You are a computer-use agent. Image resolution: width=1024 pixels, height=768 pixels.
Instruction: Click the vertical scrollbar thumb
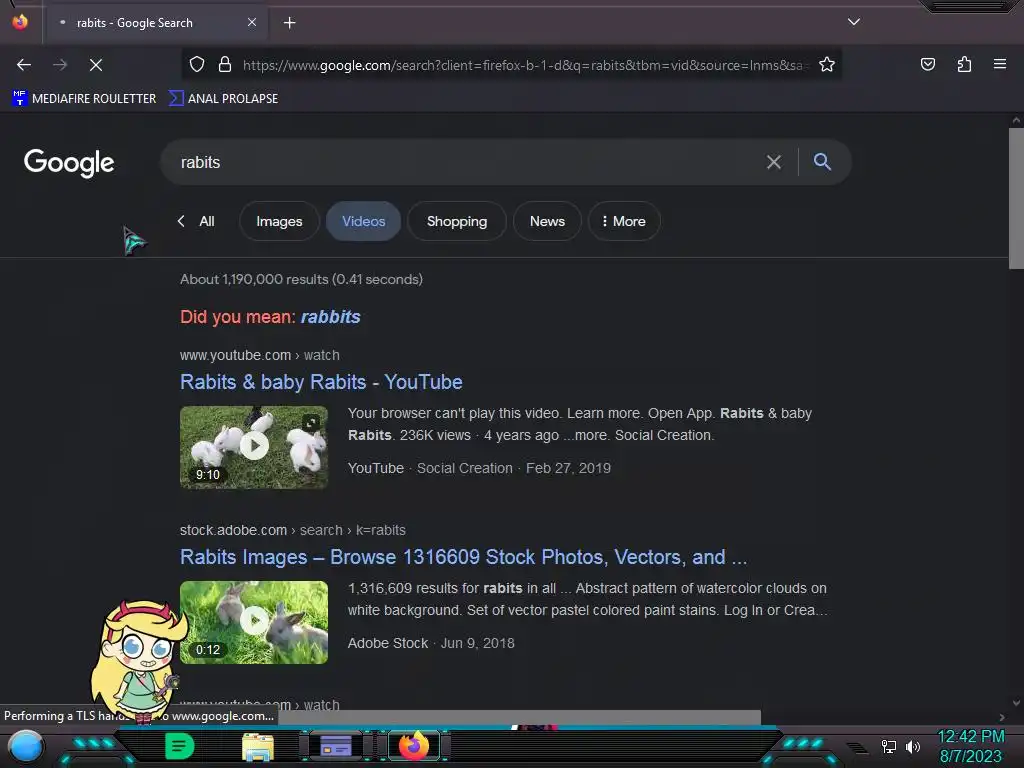pyautogui.click(x=1016, y=198)
